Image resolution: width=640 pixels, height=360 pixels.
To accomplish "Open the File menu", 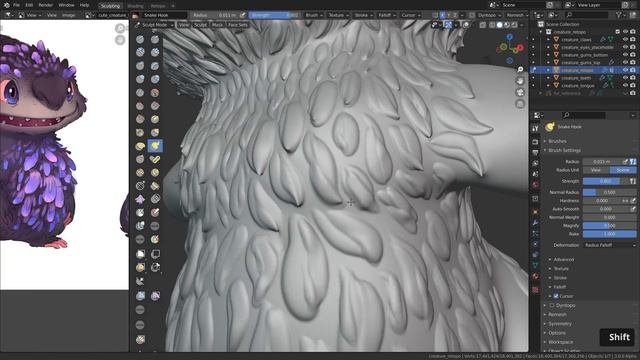I will coord(16,5).
